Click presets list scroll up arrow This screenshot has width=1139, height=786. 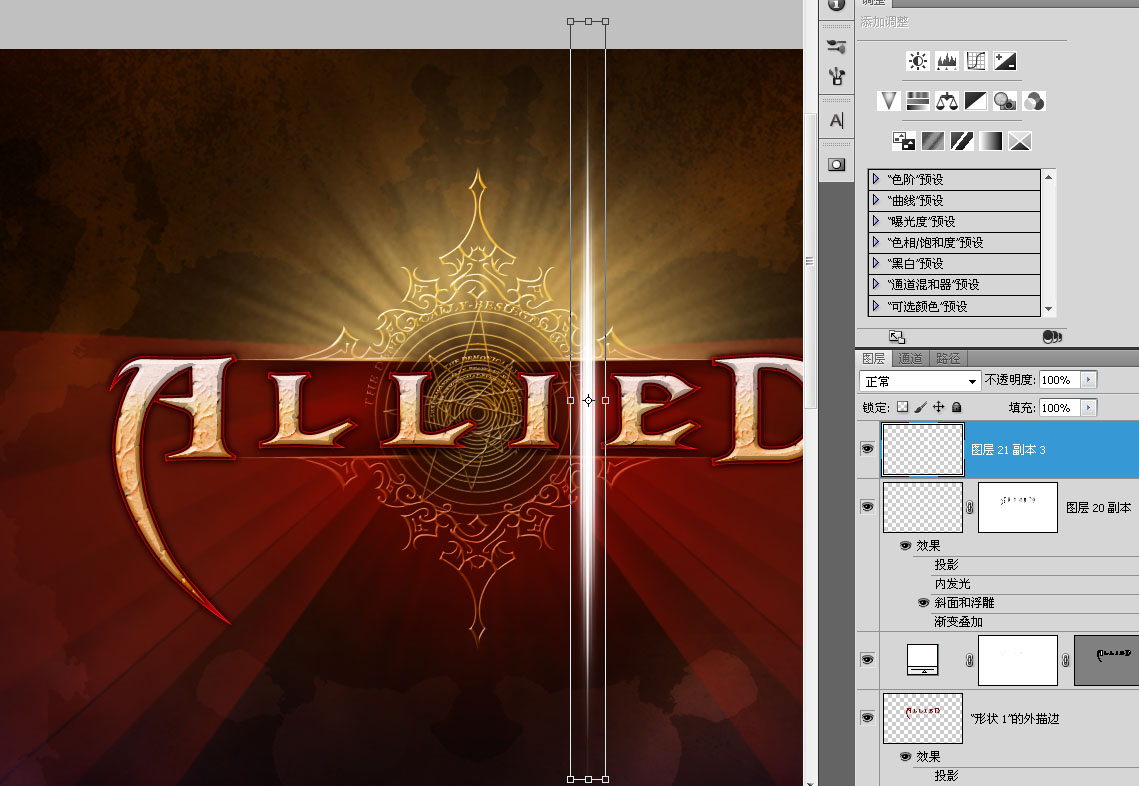click(x=1048, y=177)
